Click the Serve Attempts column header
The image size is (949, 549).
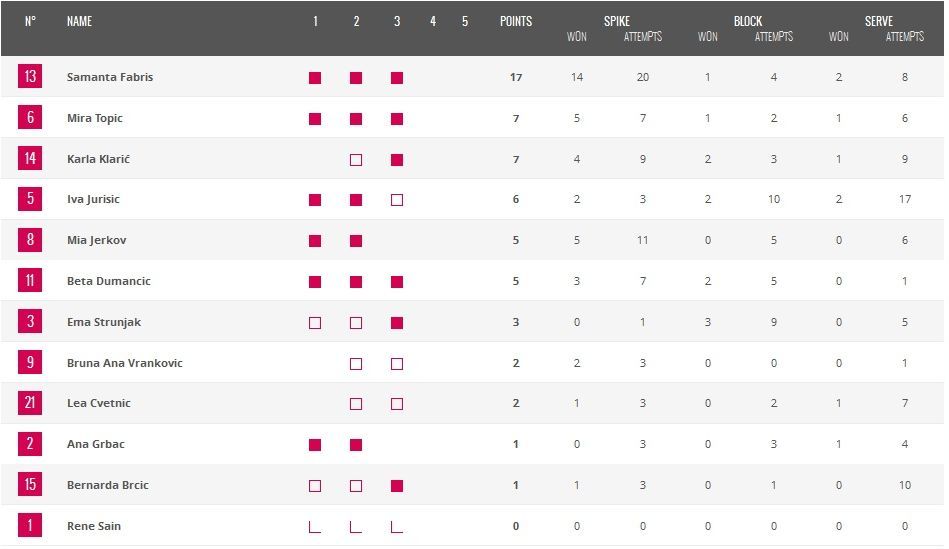[904, 37]
